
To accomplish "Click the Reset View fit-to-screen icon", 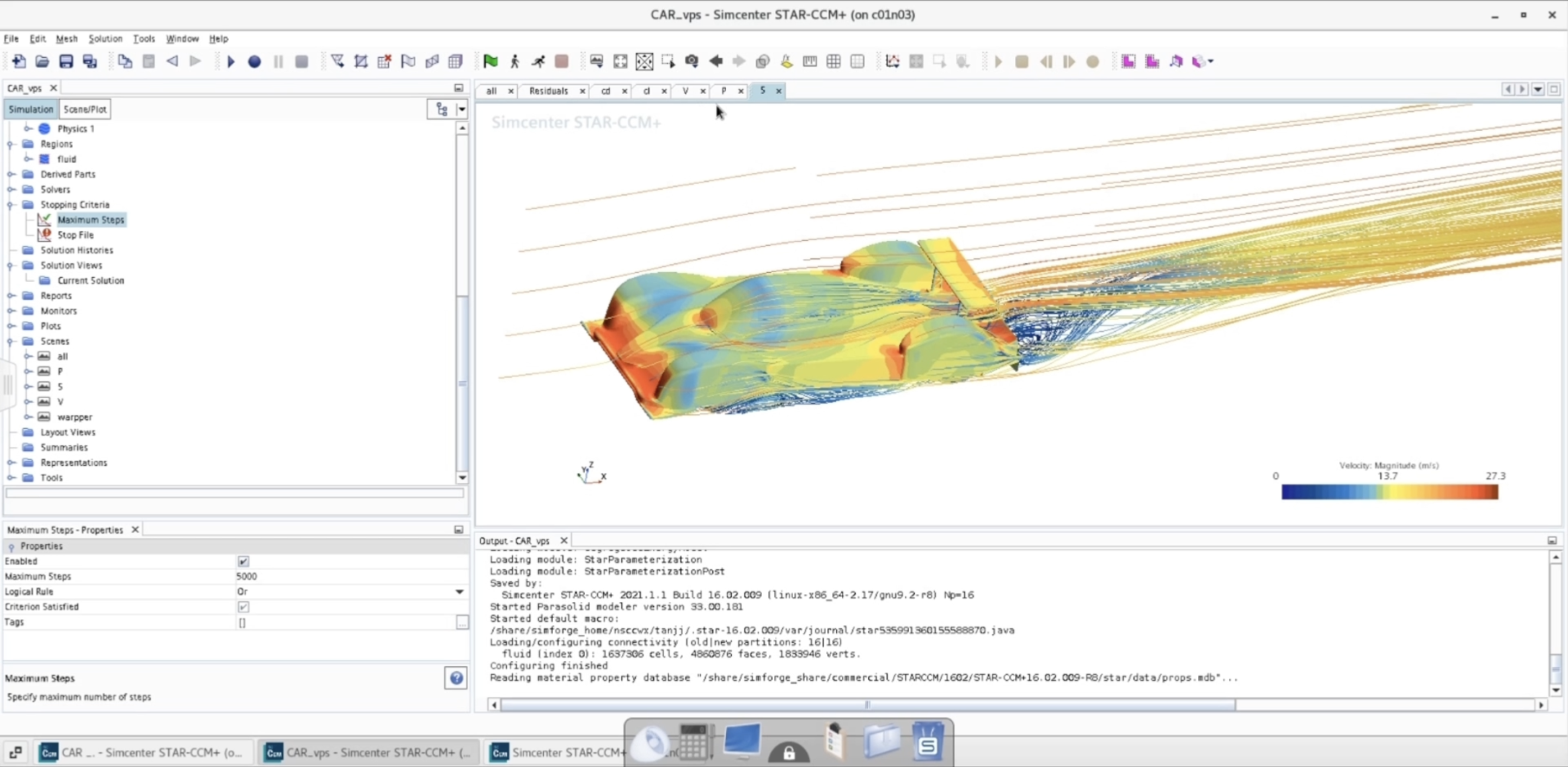I will 620,61.
